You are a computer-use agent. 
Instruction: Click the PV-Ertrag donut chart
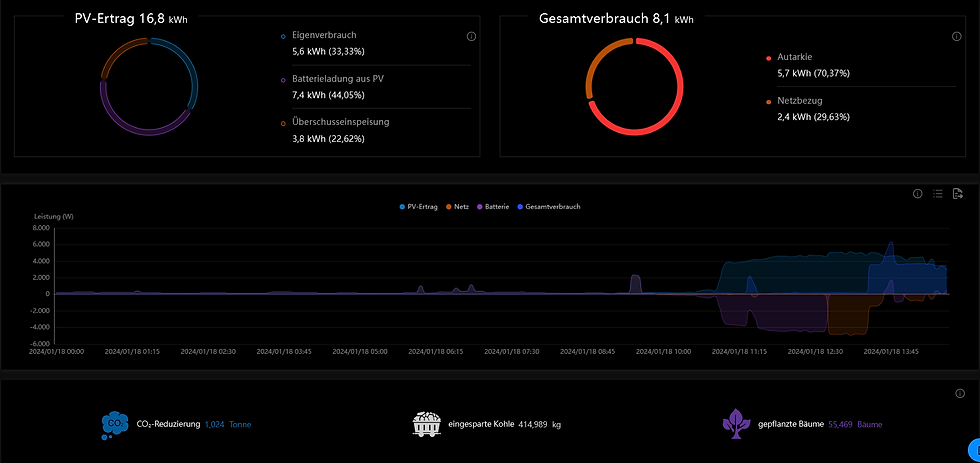[149, 86]
